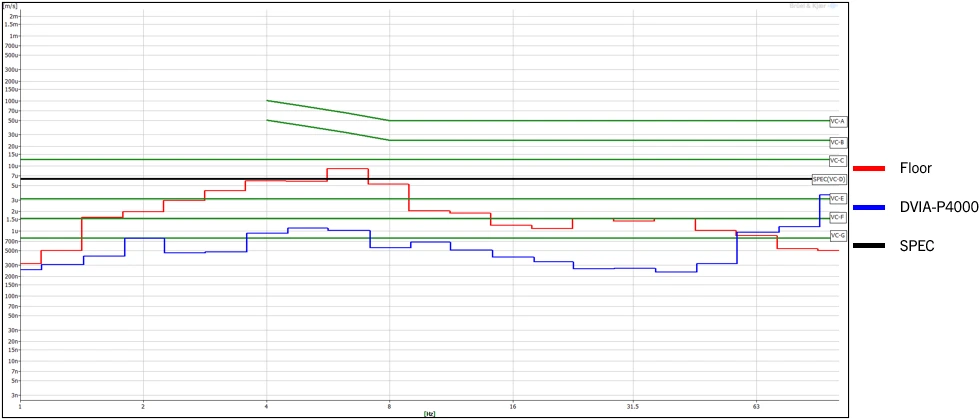980x420 pixels.
Task: Click the 50n y-axis tick label
Action: click(x=15, y=316)
